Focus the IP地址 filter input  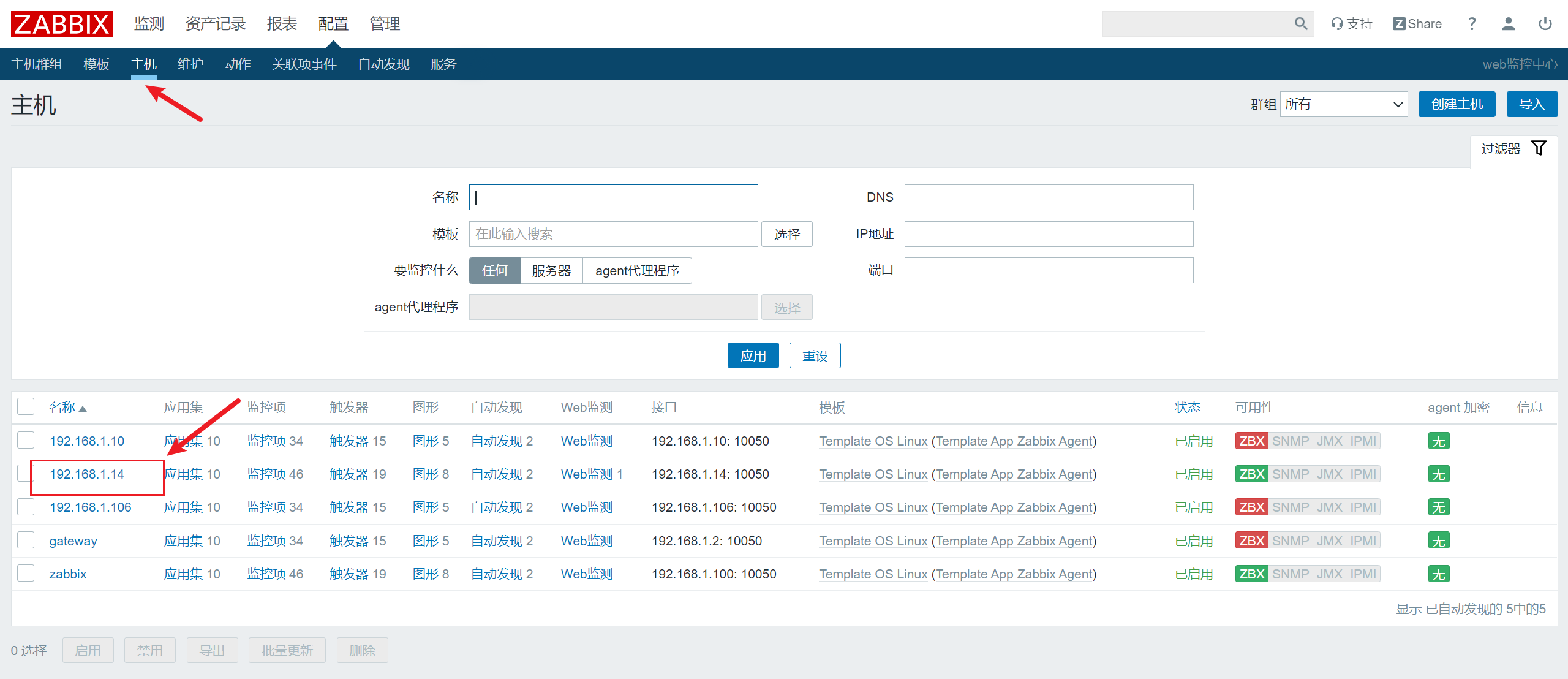(x=1049, y=234)
